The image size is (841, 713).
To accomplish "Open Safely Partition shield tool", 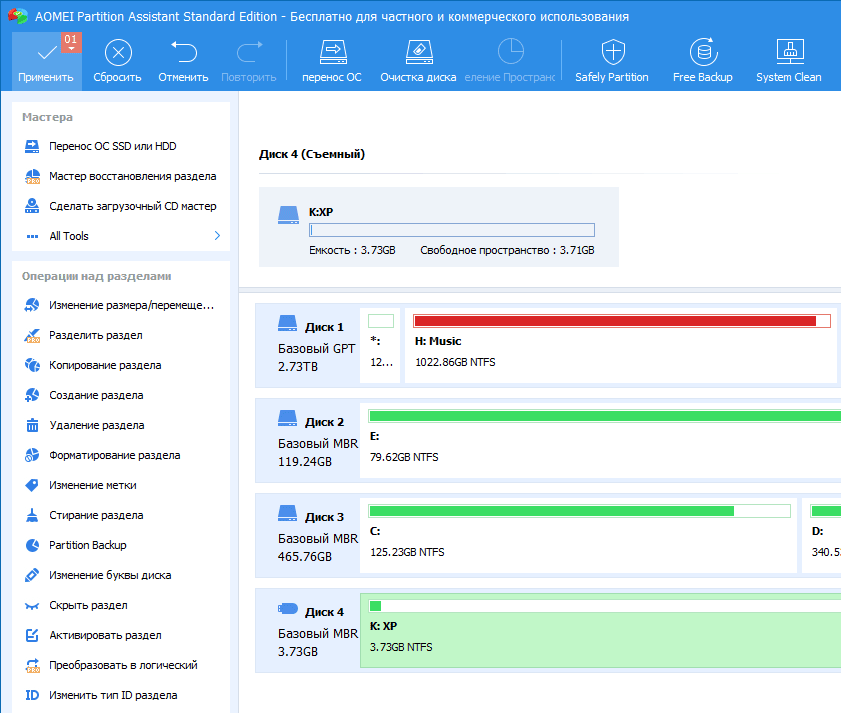I will [612, 61].
